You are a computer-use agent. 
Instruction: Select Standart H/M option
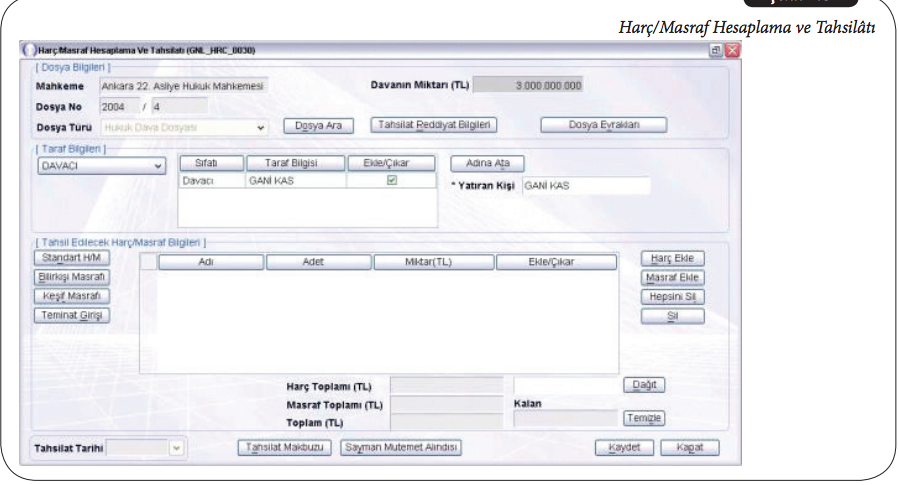click(x=70, y=259)
